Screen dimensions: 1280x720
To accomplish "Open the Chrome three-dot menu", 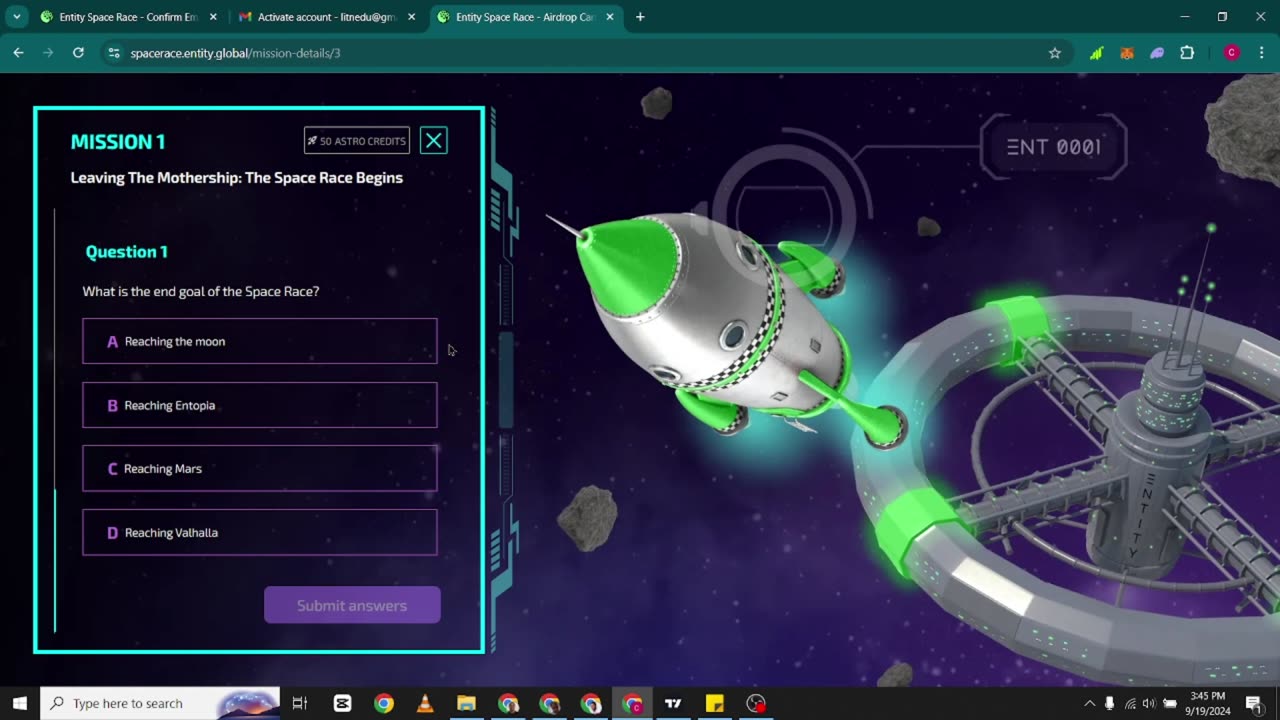I will click(1260, 53).
